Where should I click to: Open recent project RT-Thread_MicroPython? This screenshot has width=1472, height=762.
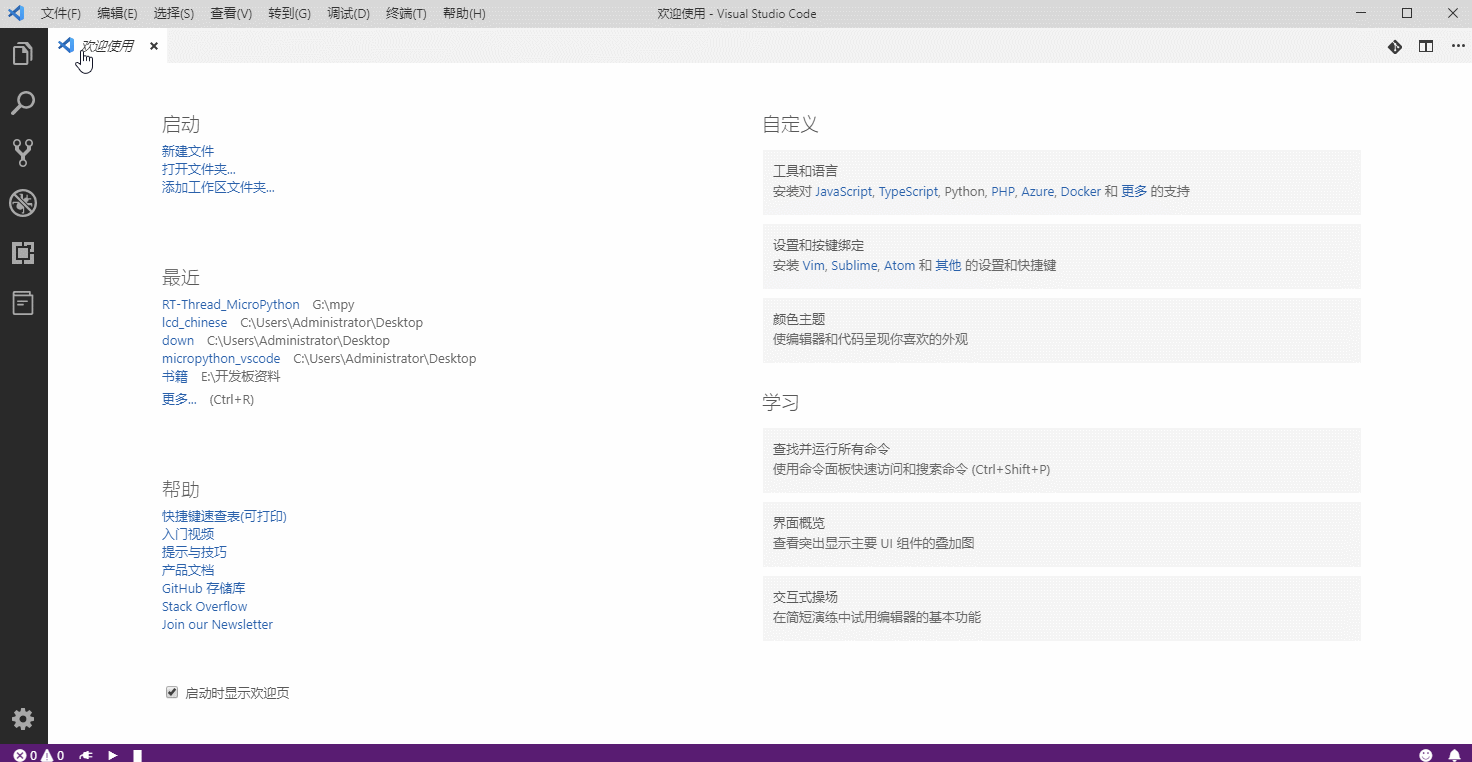pos(230,304)
